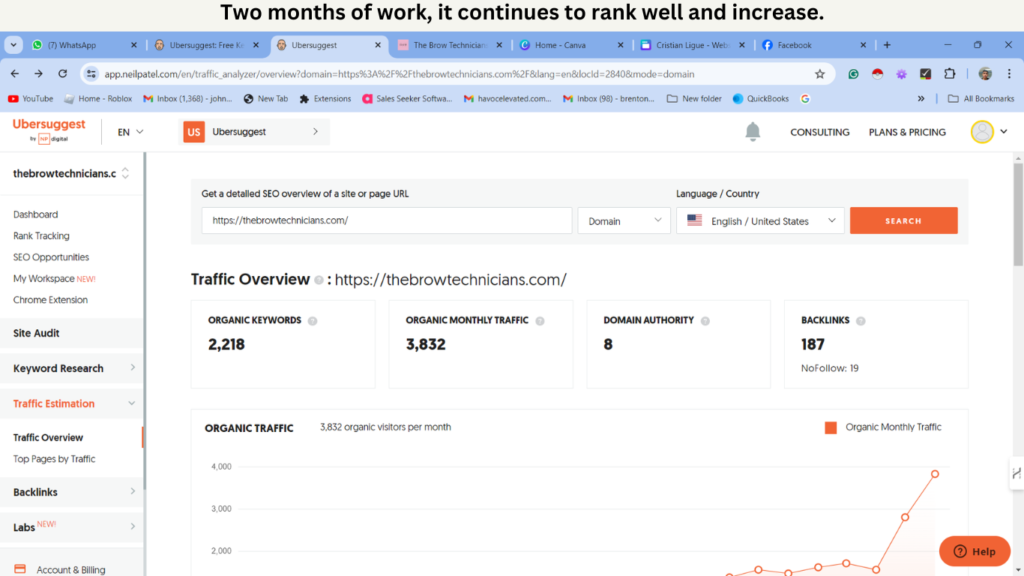The image size is (1024, 576).
Task: Open the Chrome profile picture in toolbar
Action: [985, 74]
